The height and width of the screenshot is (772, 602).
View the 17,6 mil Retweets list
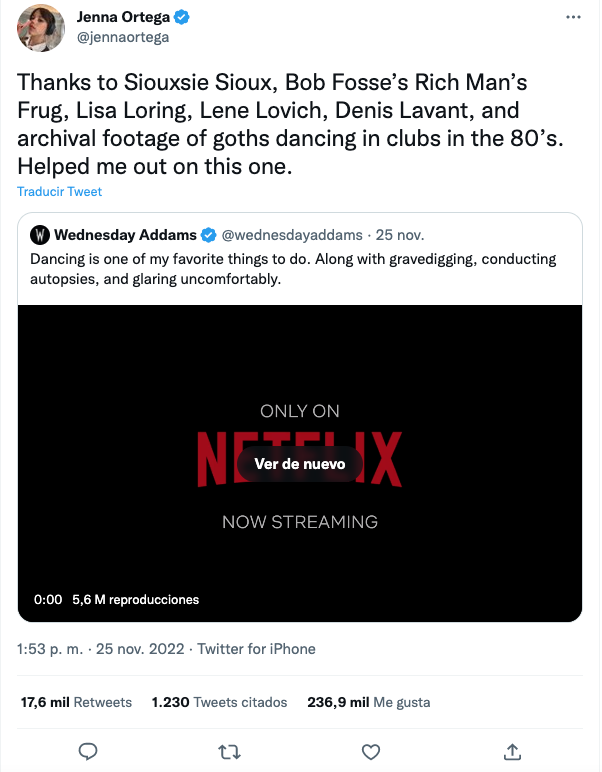(x=76, y=702)
